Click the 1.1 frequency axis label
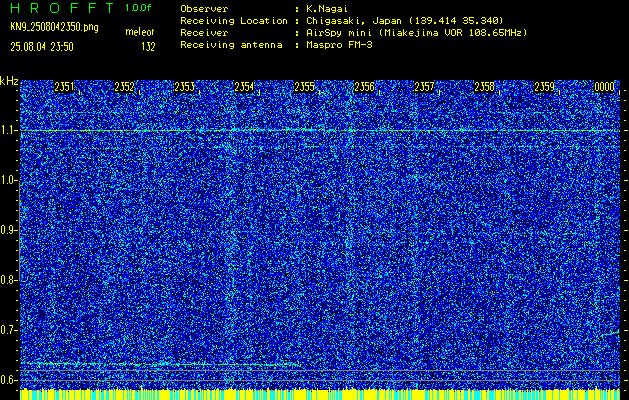The height and width of the screenshot is (400, 629). tap(8, 130)
